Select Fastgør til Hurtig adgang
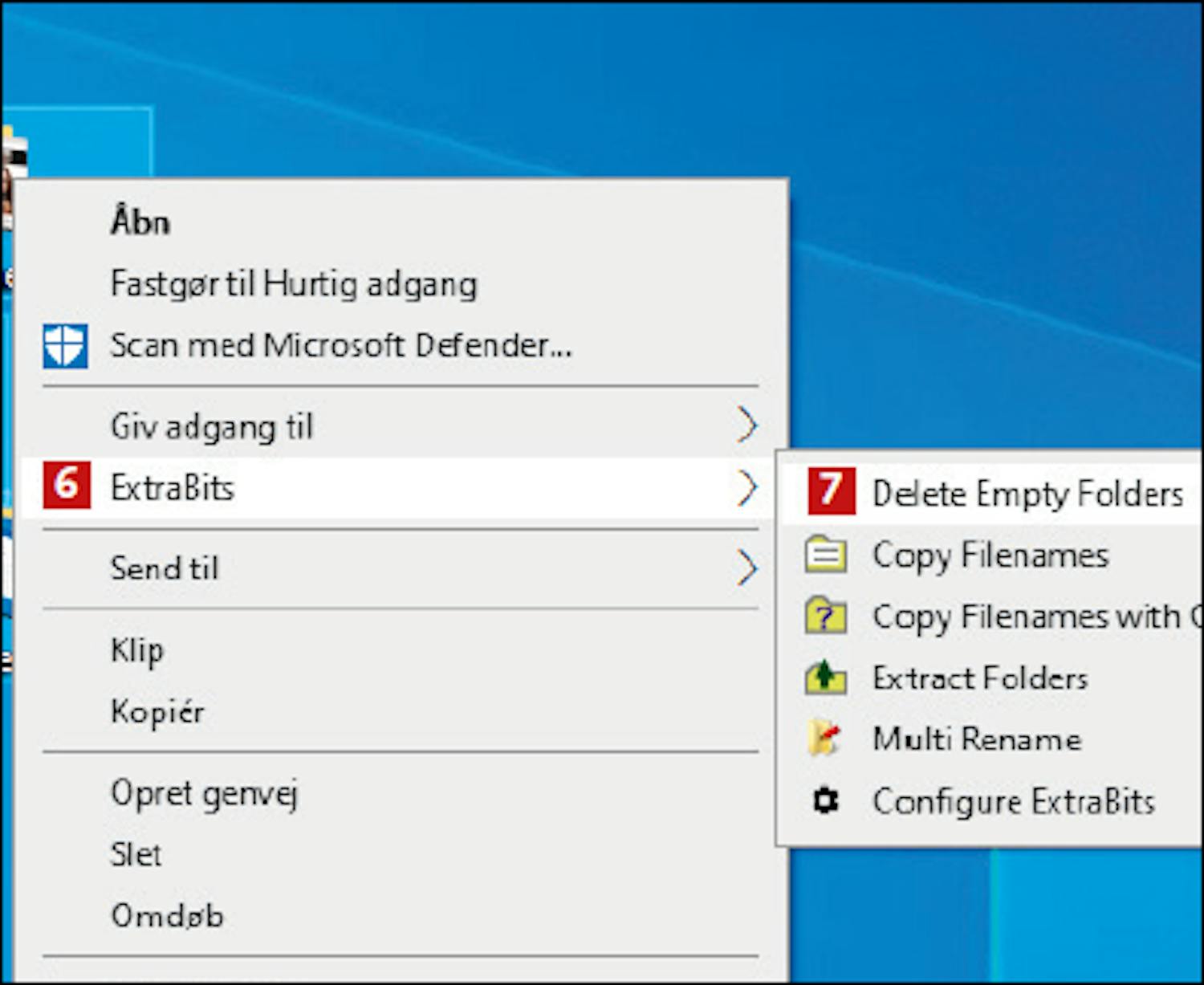 coord(294,284)
